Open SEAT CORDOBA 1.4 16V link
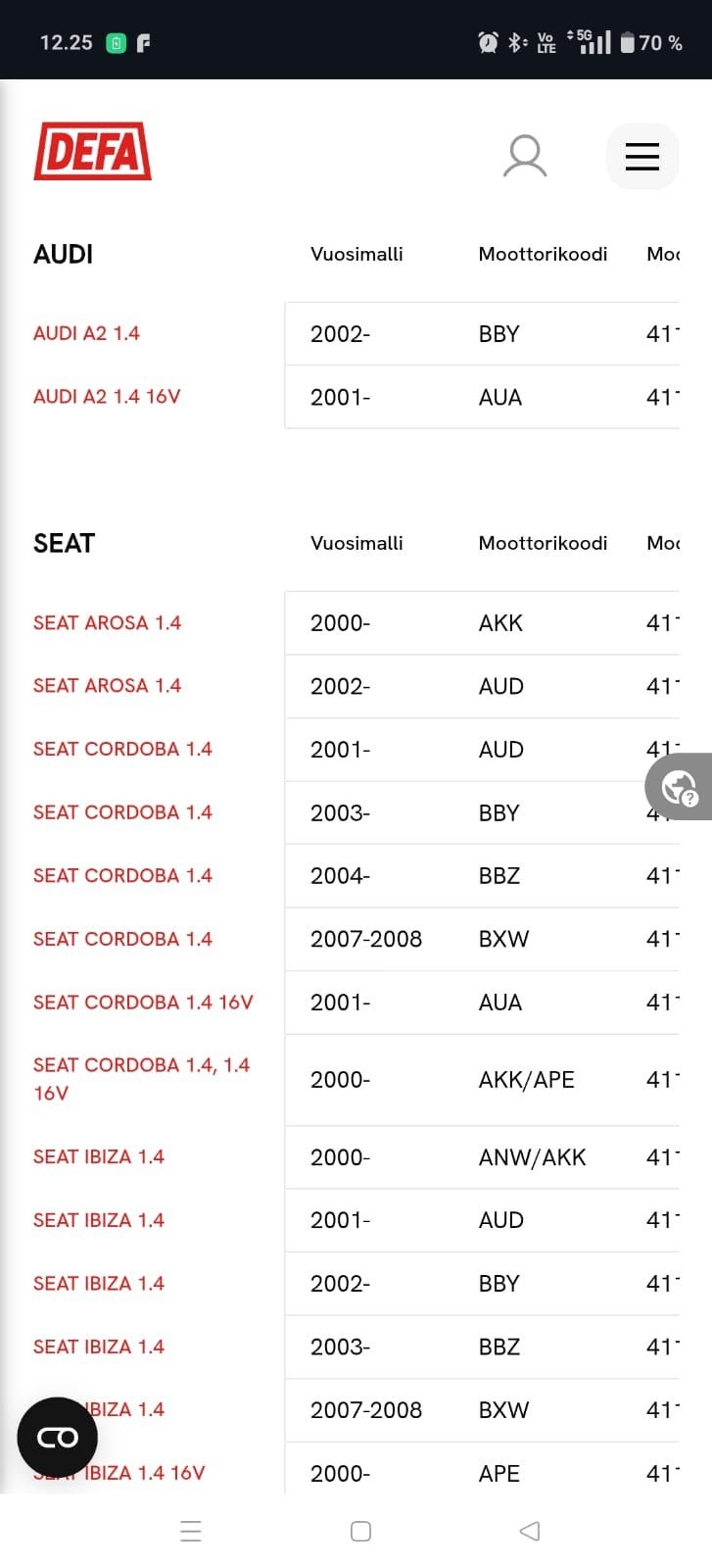The image size is (712, 1568). pos(143,1002)
